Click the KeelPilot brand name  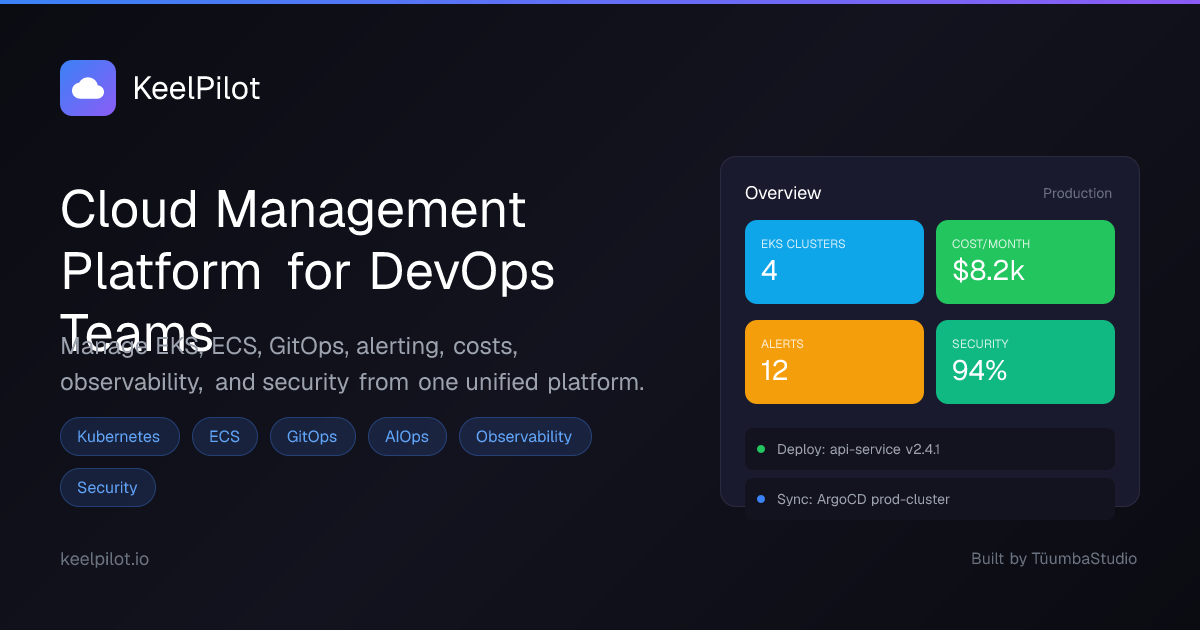point(196,88)
